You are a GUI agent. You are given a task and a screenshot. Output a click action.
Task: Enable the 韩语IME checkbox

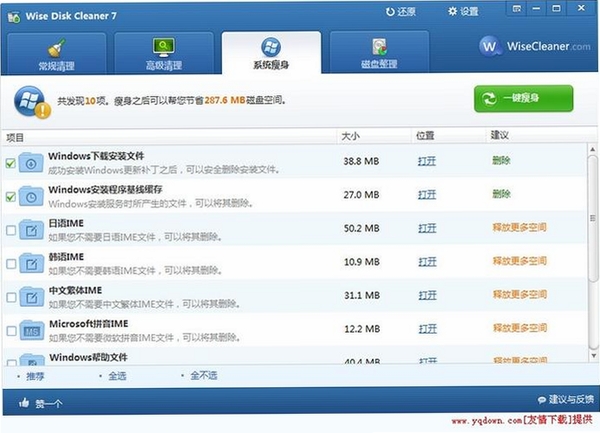[x=11, y=264]
